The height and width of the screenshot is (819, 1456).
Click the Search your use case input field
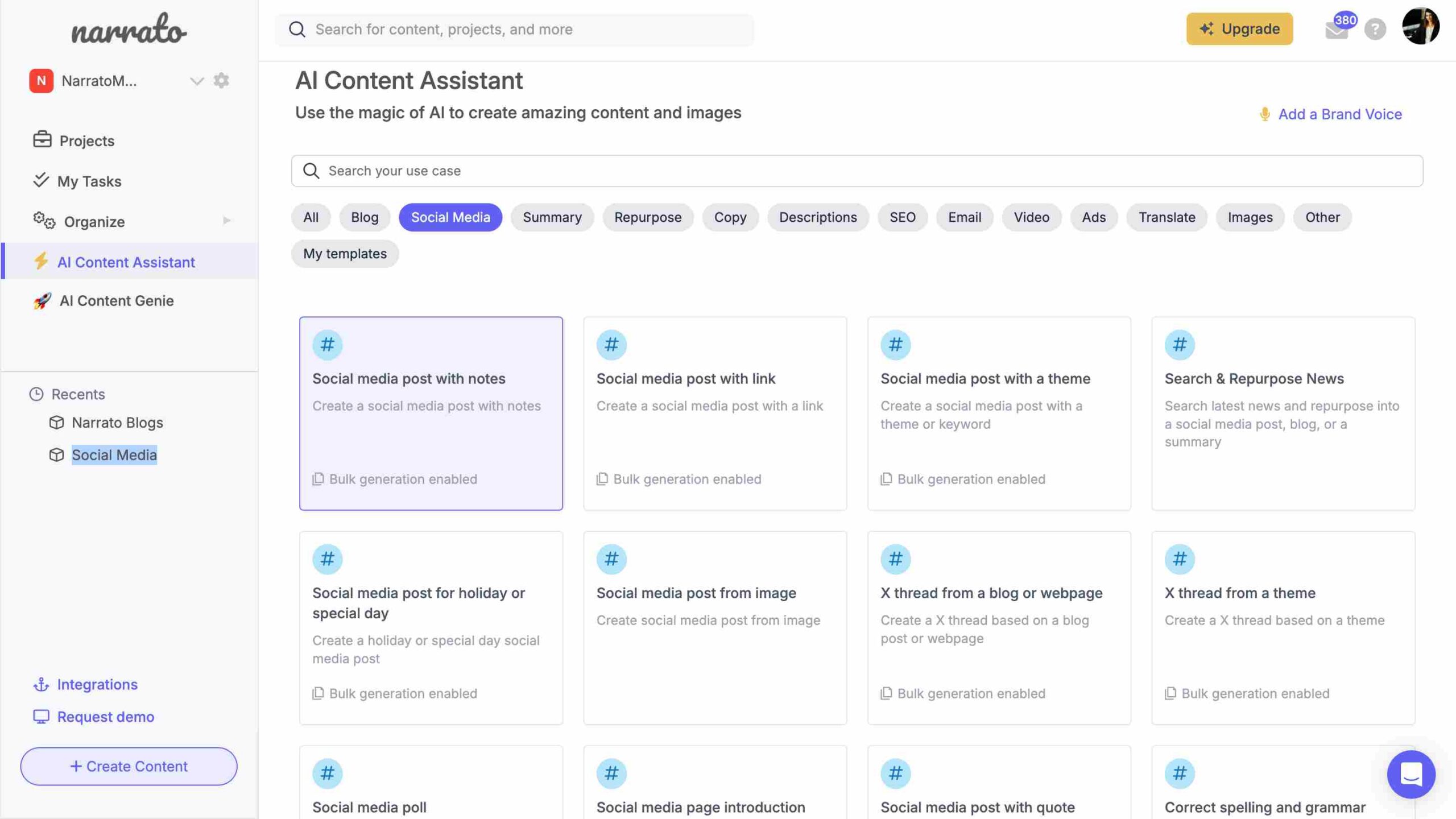tap(857, 170)
